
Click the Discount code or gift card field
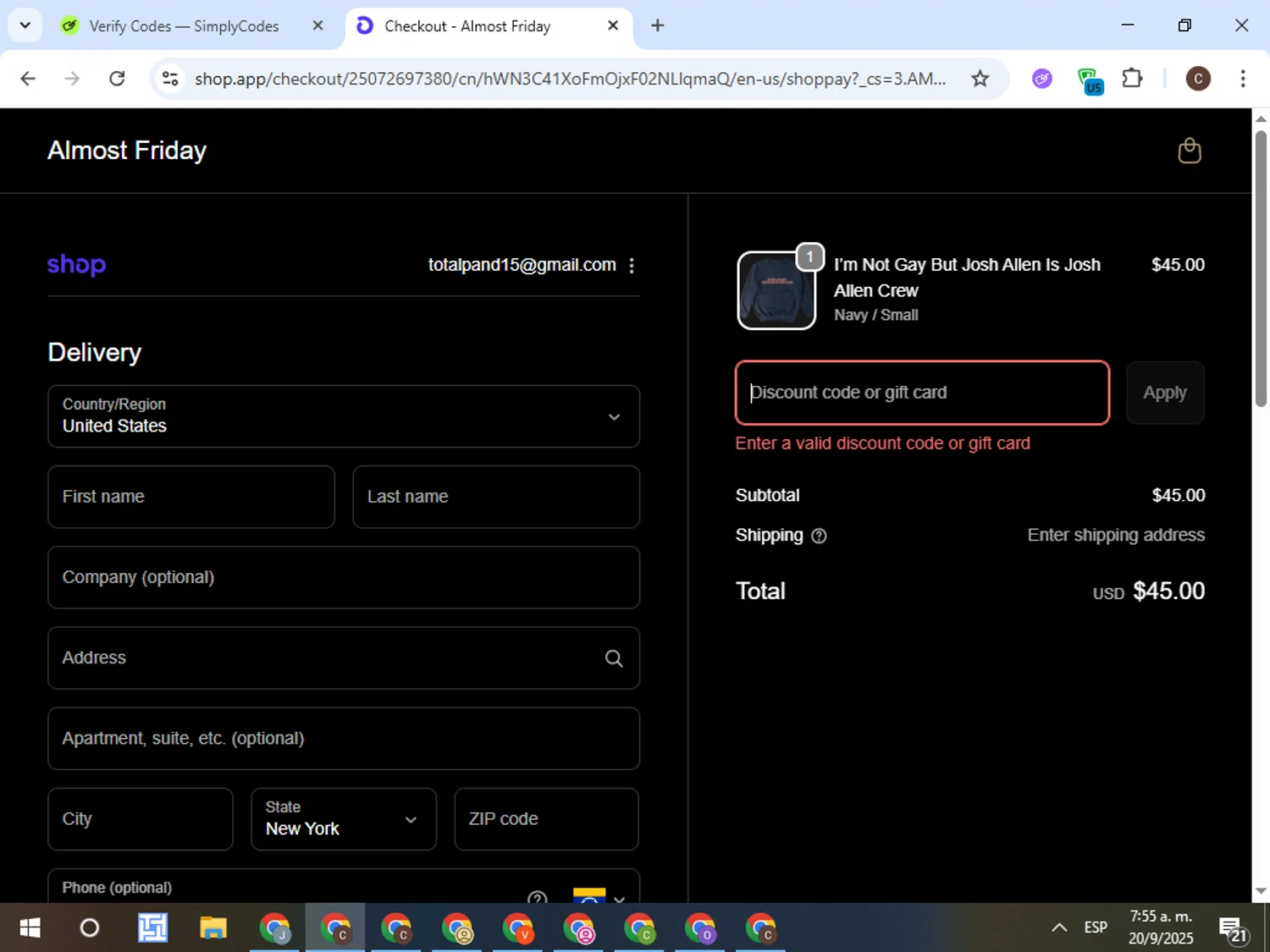[x=922, y=393]
